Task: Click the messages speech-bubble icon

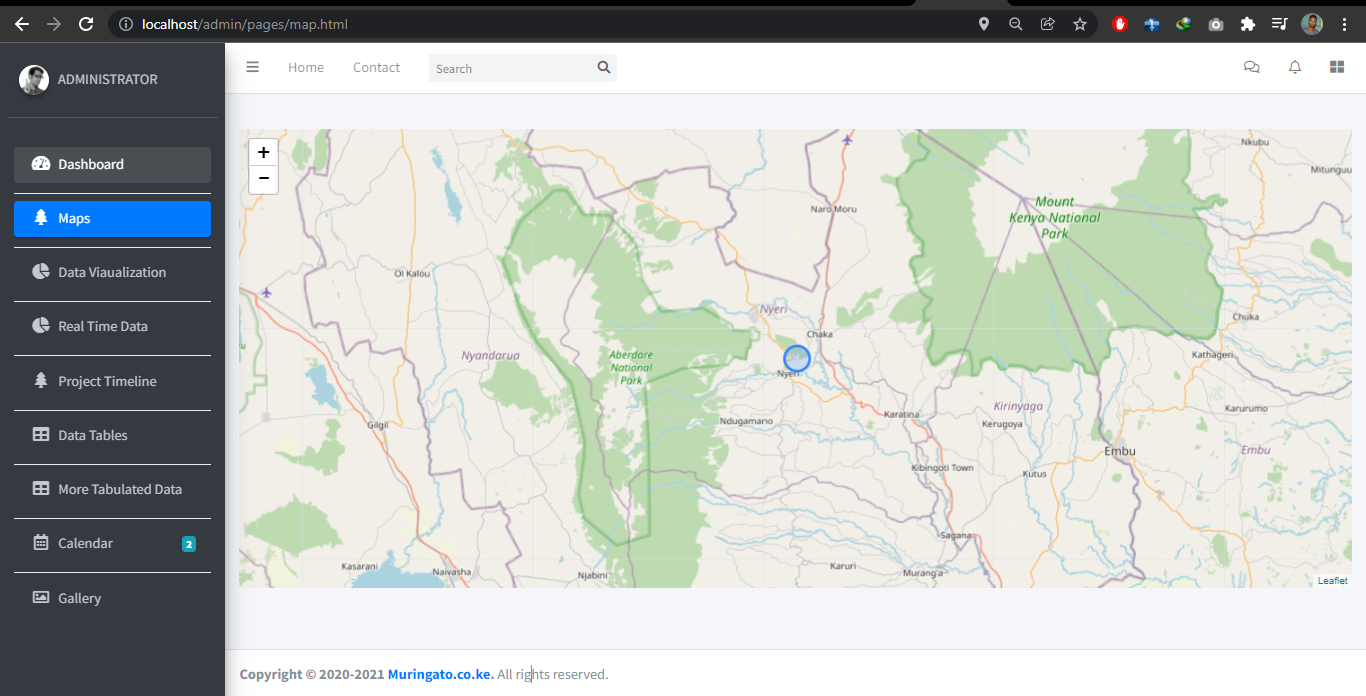Action: [1251, 67]
